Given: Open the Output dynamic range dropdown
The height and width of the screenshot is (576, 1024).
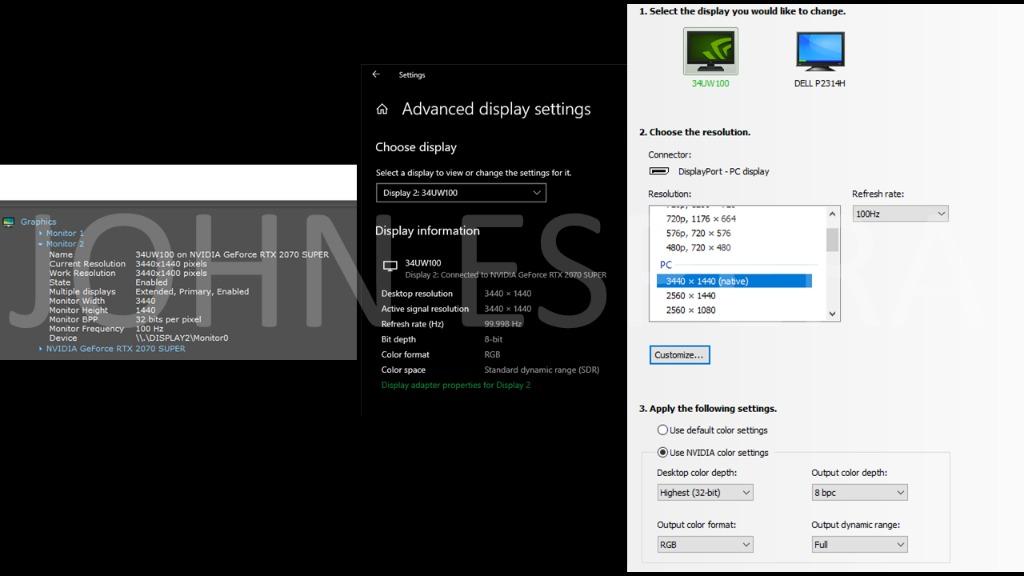Looking at the screenshot, I should pyautogui.click(x=859, y=545).
